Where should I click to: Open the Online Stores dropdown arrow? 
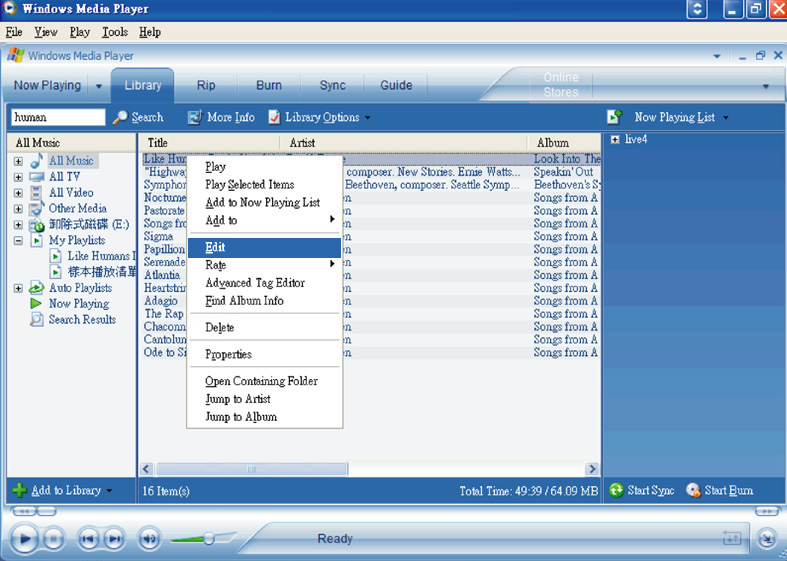[765, 86]
